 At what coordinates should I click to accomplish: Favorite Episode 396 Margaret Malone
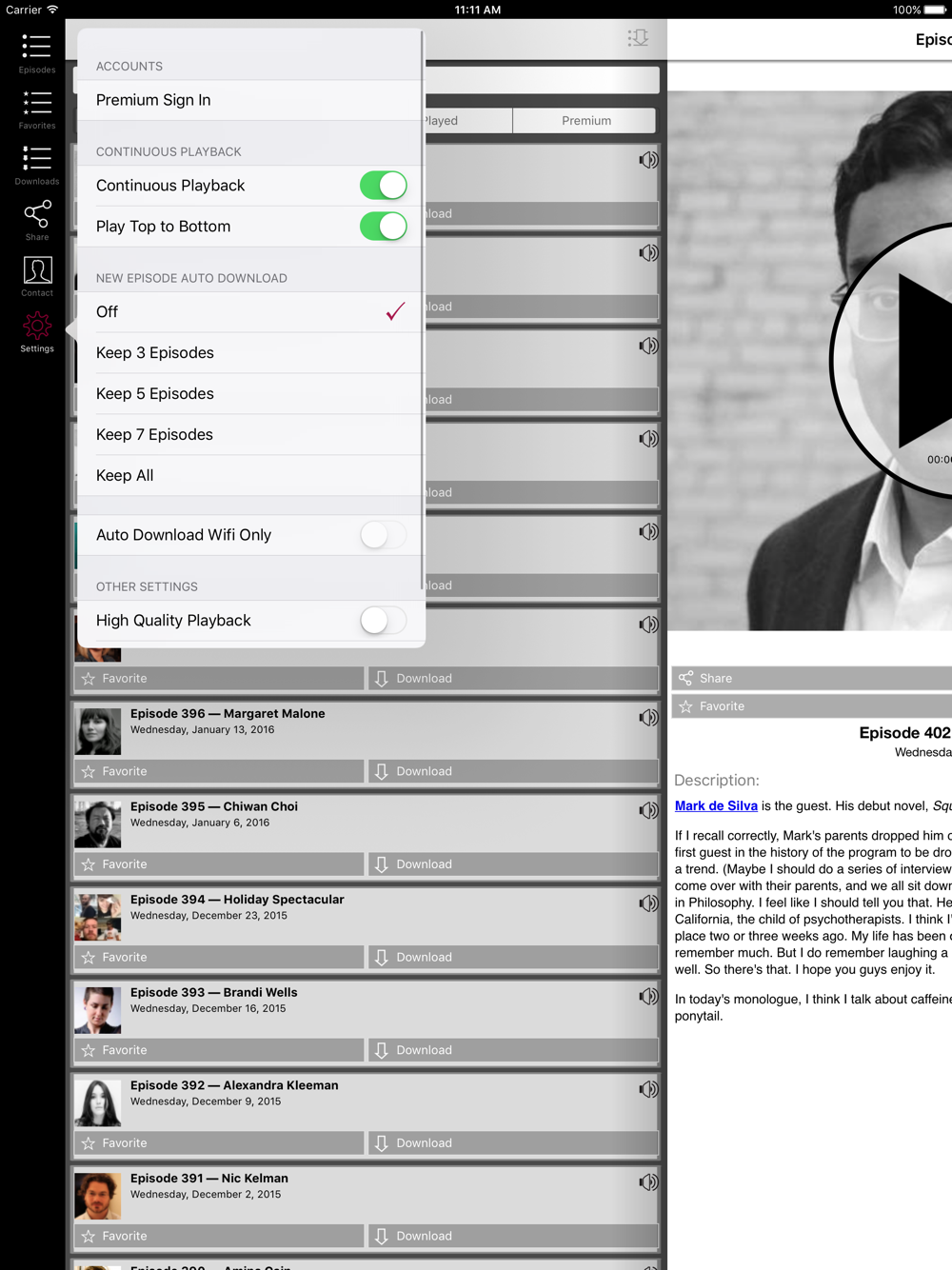[x=219, y=771]
